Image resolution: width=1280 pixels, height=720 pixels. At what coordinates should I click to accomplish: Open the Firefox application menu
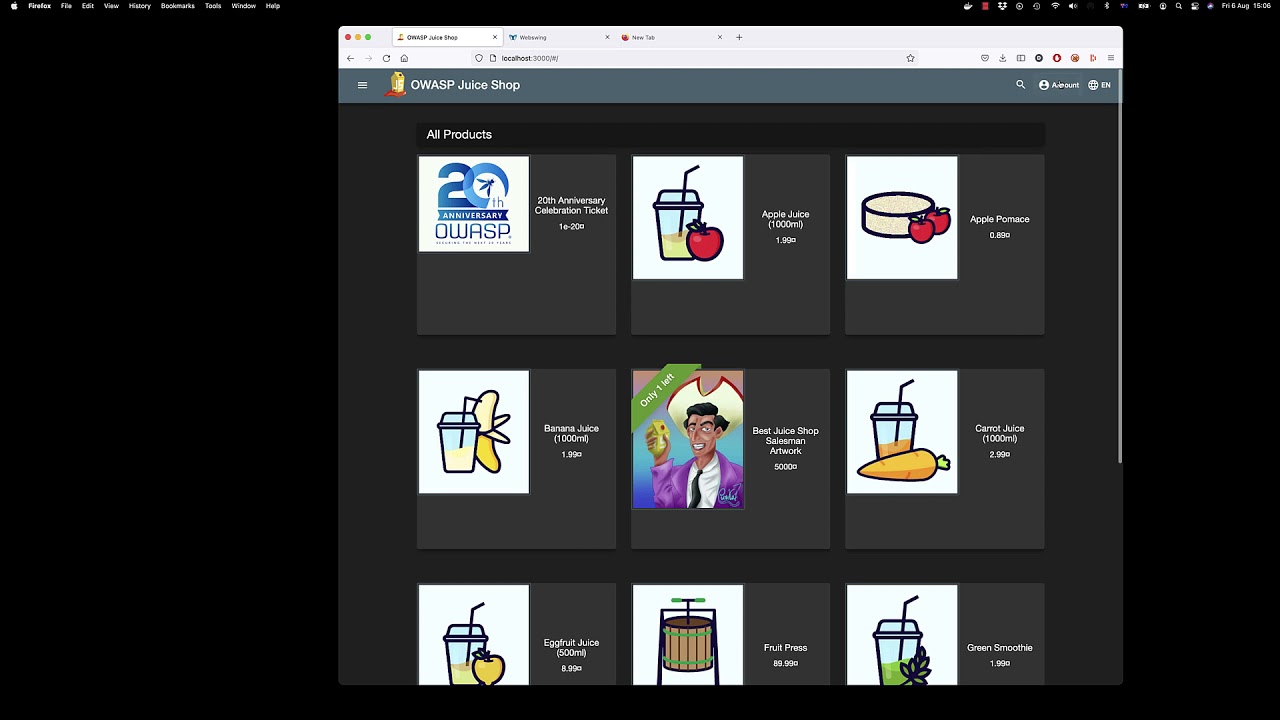(1110, 58)
